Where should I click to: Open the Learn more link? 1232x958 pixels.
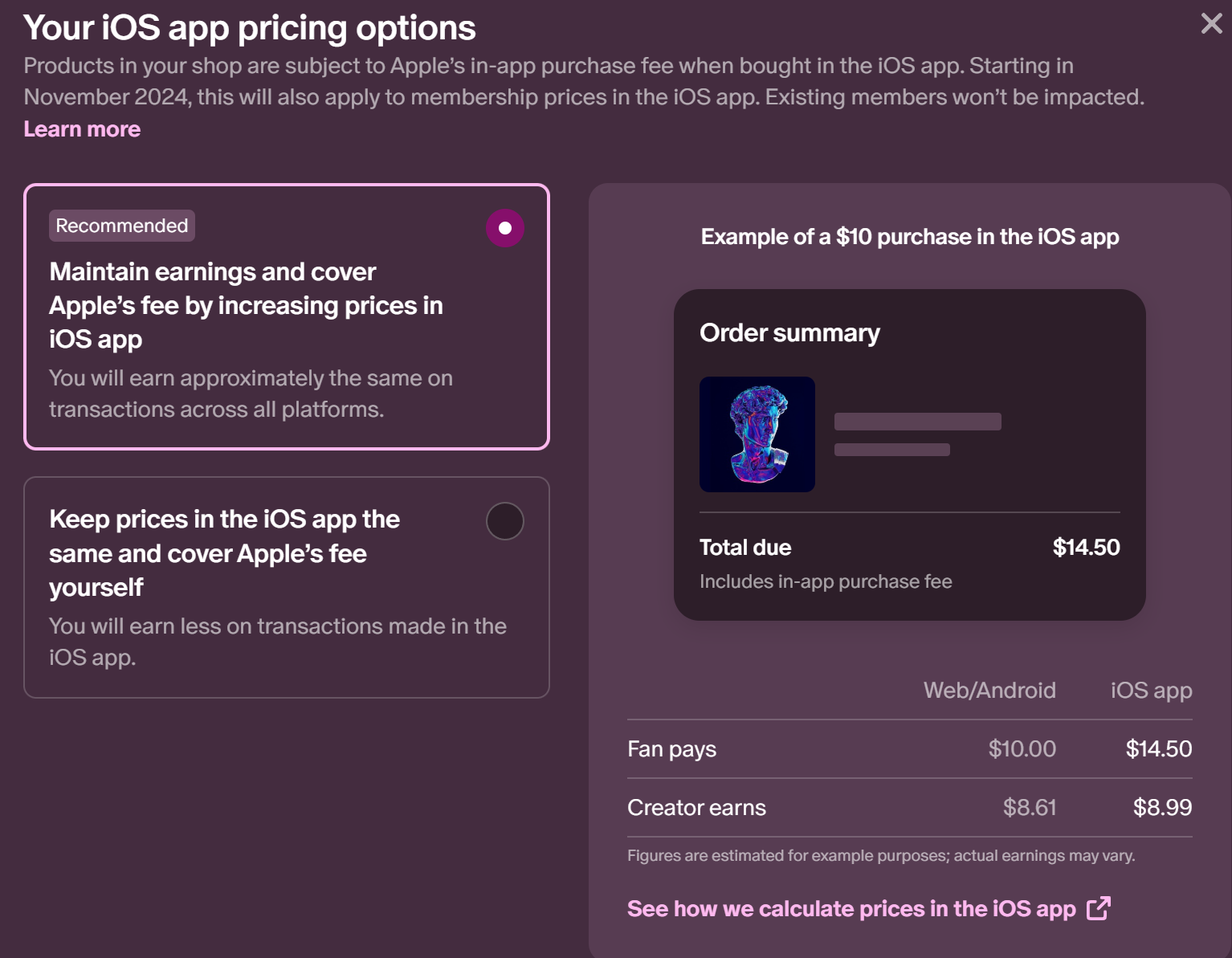[82, 129]
